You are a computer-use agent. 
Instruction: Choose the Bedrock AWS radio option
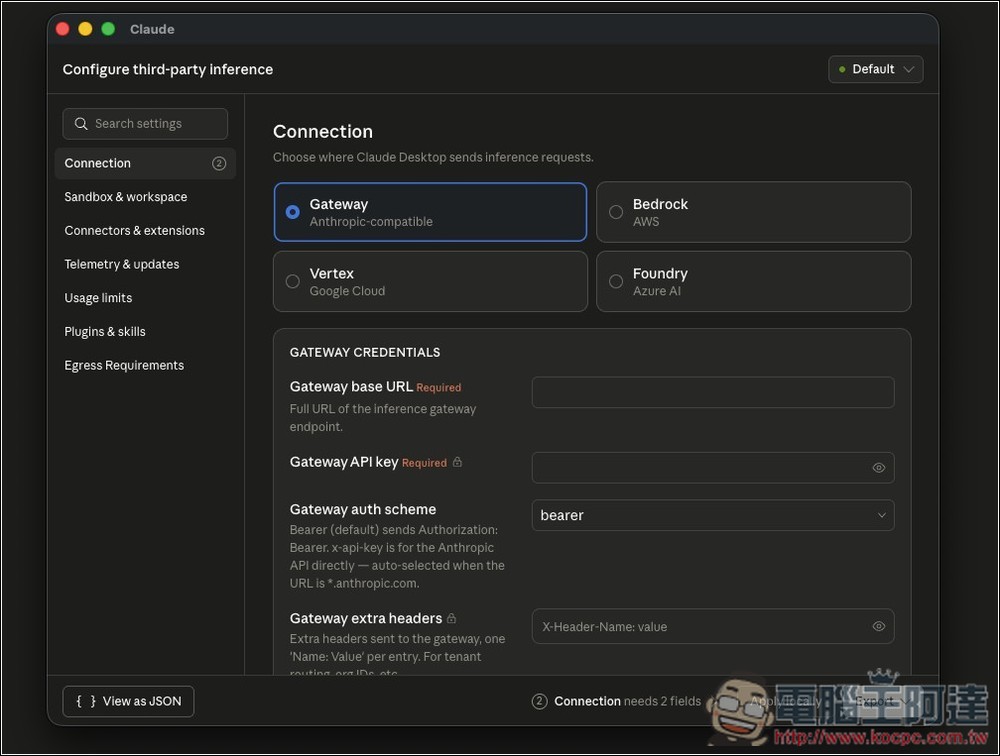point(616,212)
